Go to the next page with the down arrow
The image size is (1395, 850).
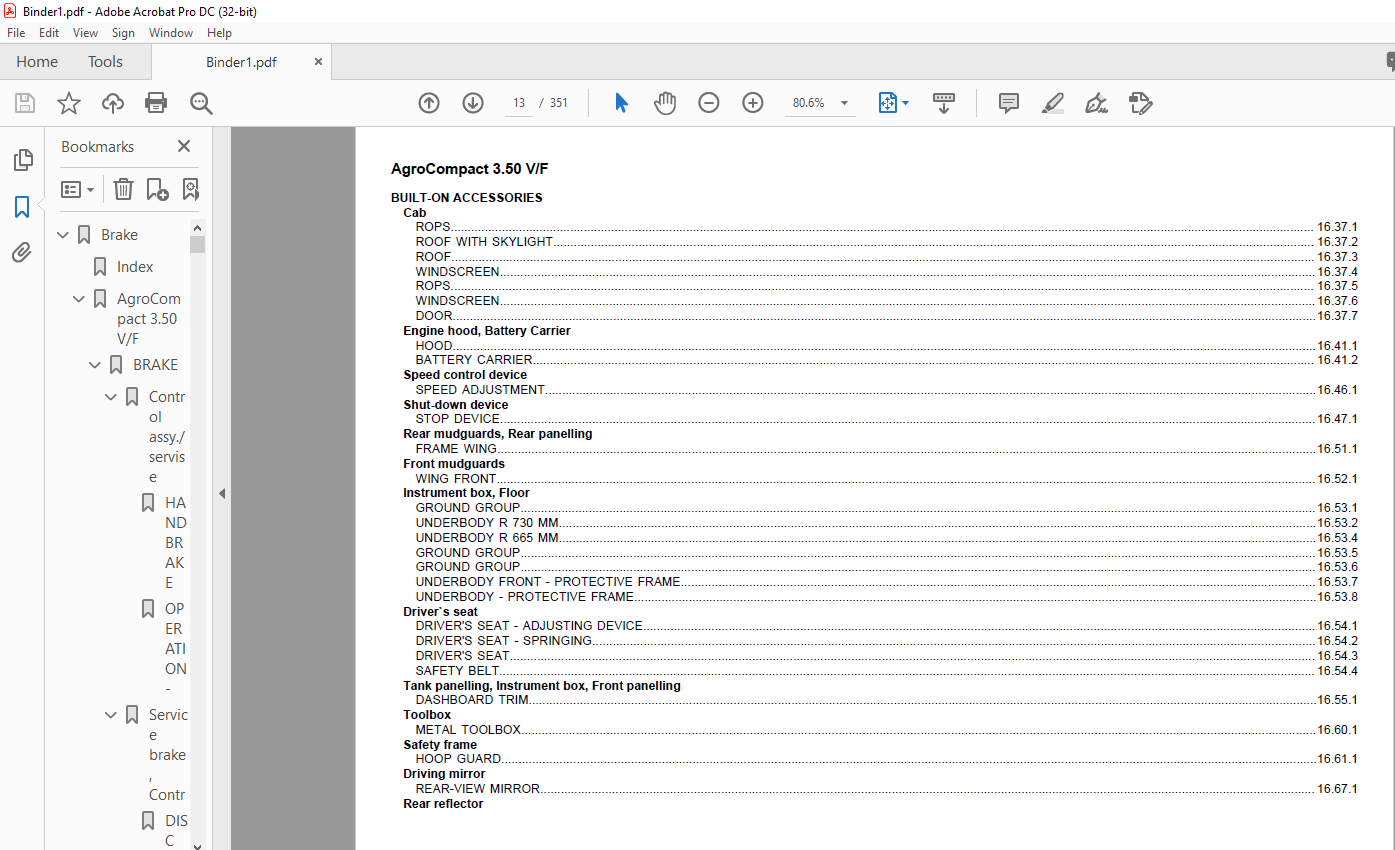(x=473, y=103)
